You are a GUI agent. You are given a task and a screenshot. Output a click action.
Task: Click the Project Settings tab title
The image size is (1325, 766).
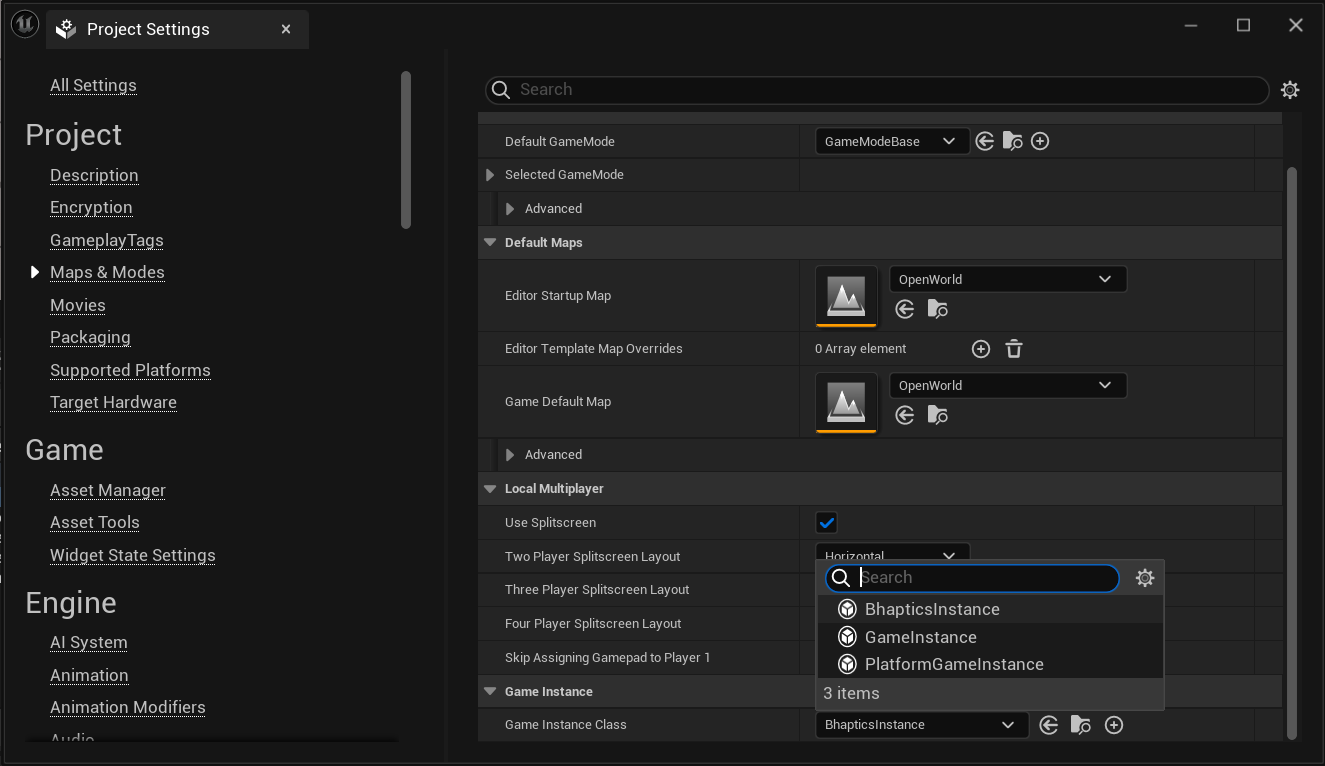tap(148, 29)
